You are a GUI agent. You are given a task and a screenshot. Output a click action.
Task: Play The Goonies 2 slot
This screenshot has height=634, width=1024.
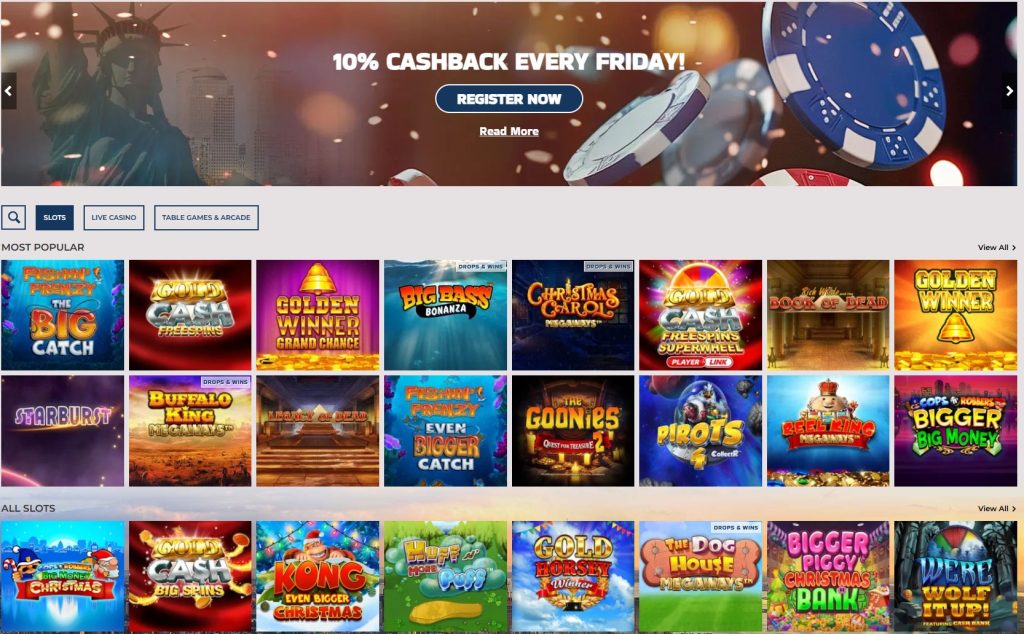click(x=573, y=430)
